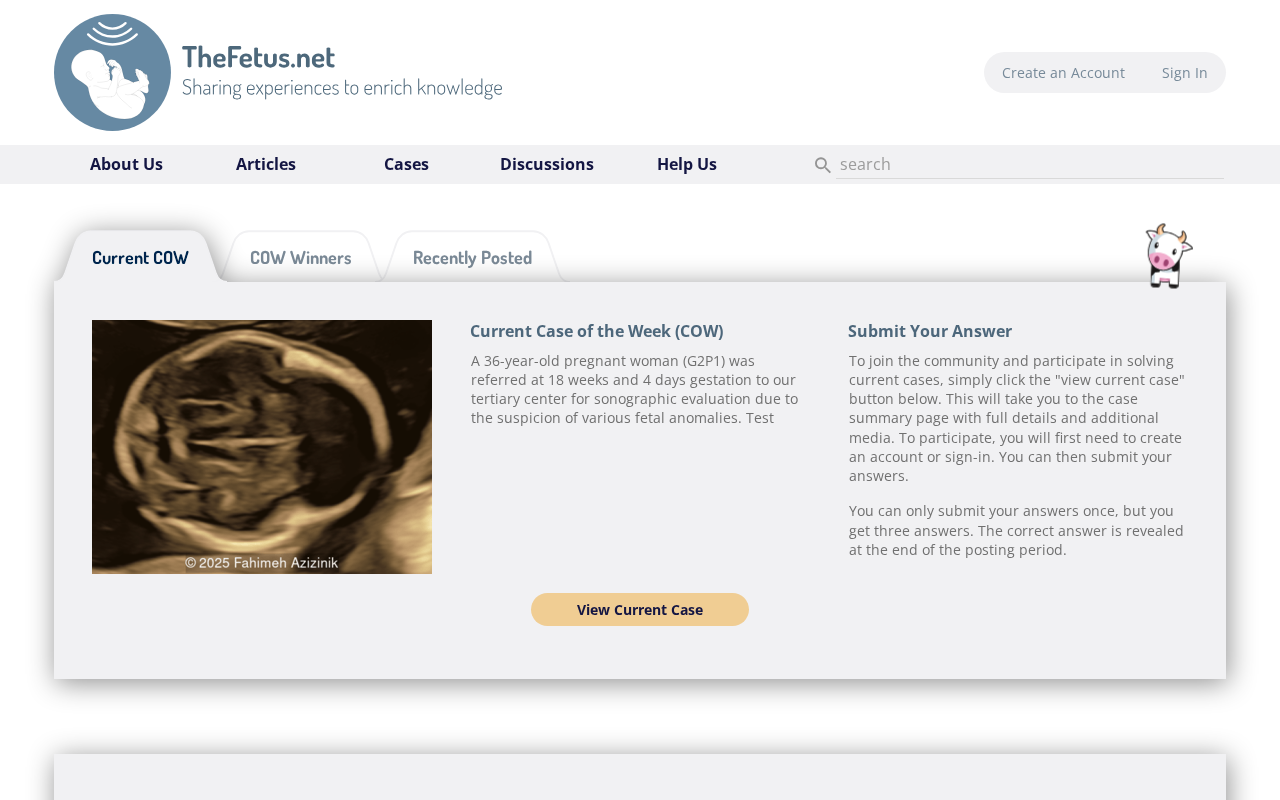Screen dimensions: 1280x800
Task: Open the Discussions menu
Action: click(x=547, y=164)
